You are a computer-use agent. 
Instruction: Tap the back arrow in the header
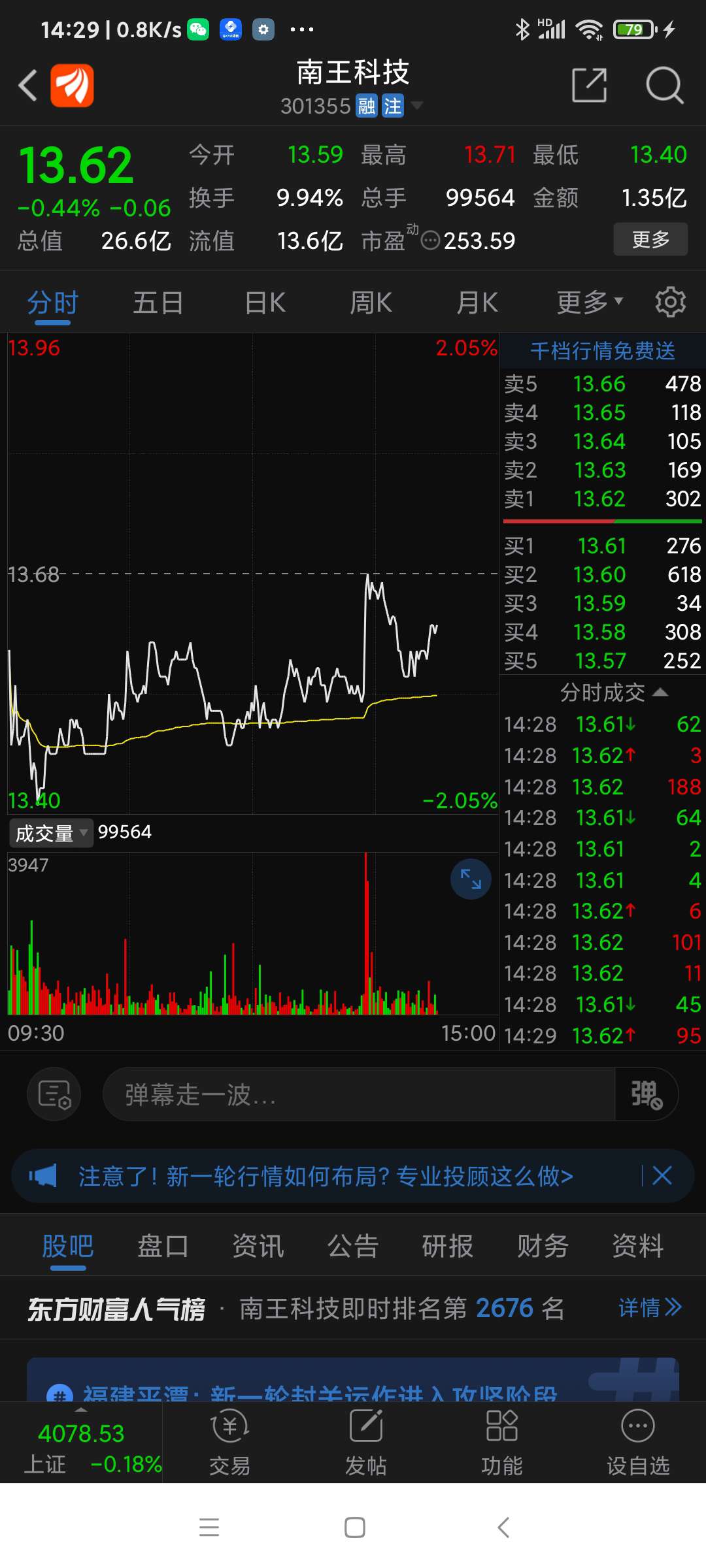(x=27, y=86)
